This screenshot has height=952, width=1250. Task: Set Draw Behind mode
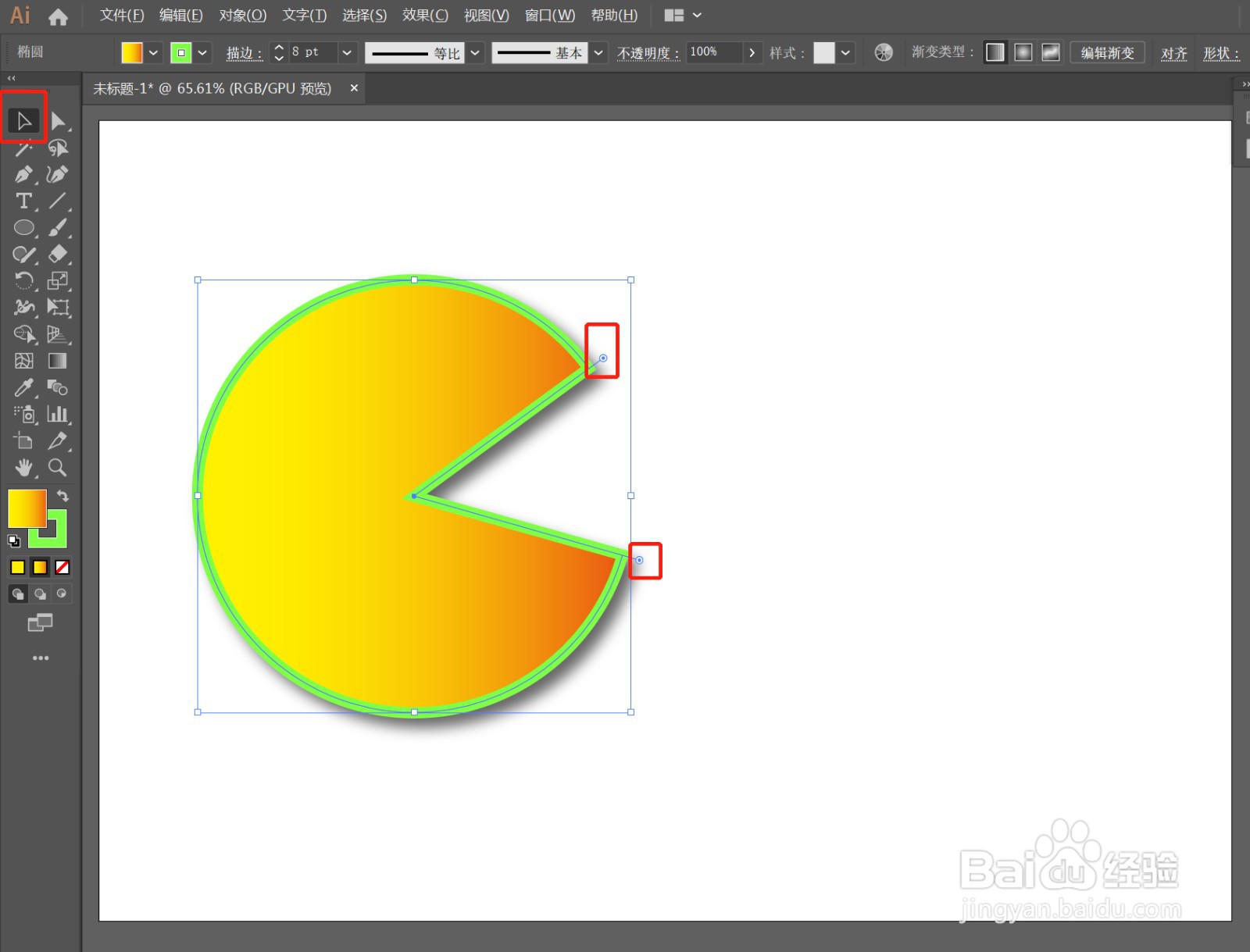pos(40,594)
